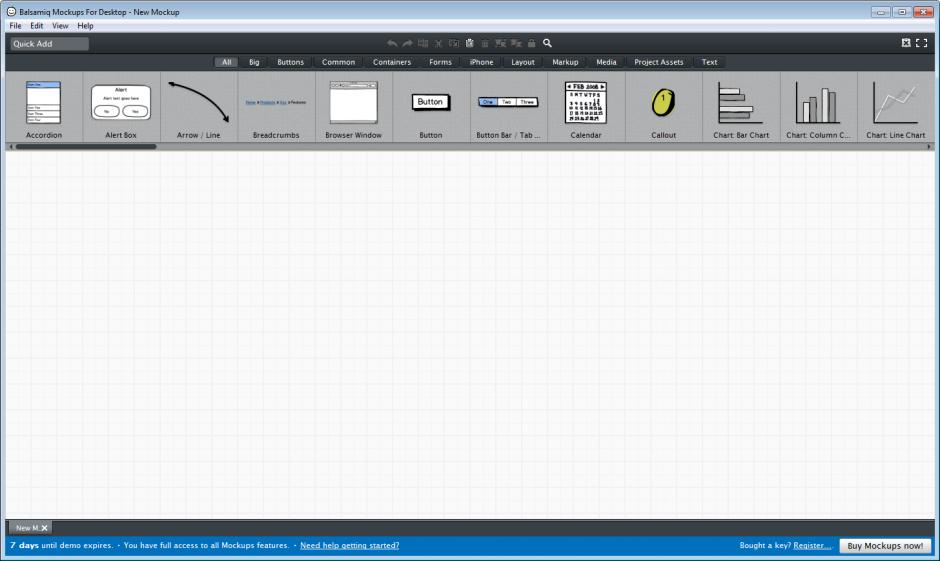Open the Layout category
This screenshot has height=561, width=940.
point(523,62)
